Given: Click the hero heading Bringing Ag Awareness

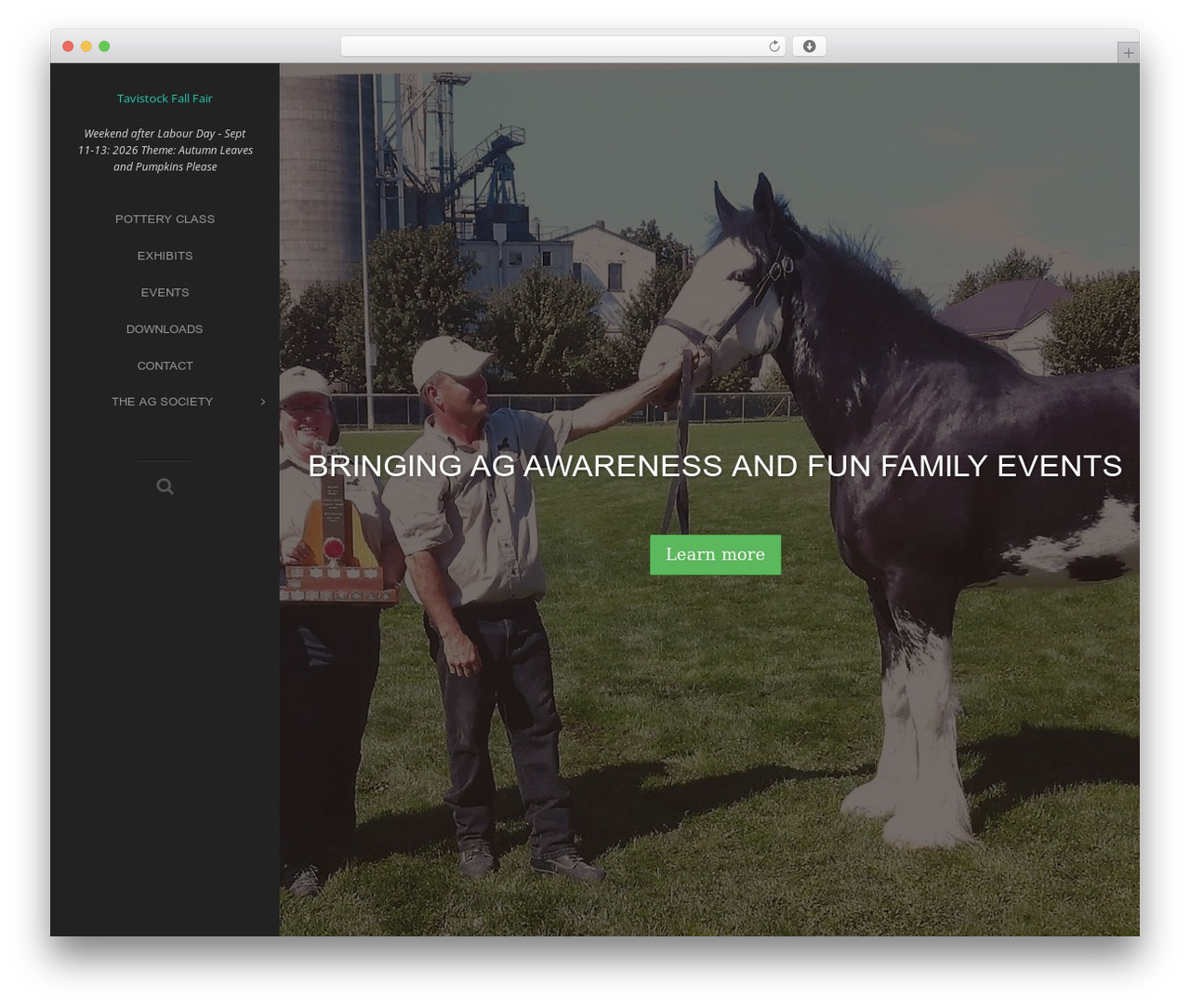Looking at the screenshot, I should (x=715, y=465).
